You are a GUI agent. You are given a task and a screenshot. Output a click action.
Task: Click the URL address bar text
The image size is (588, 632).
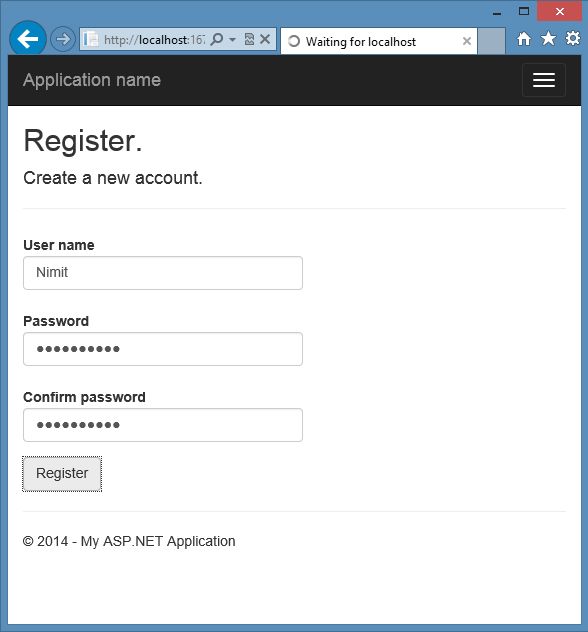(155, 40)
